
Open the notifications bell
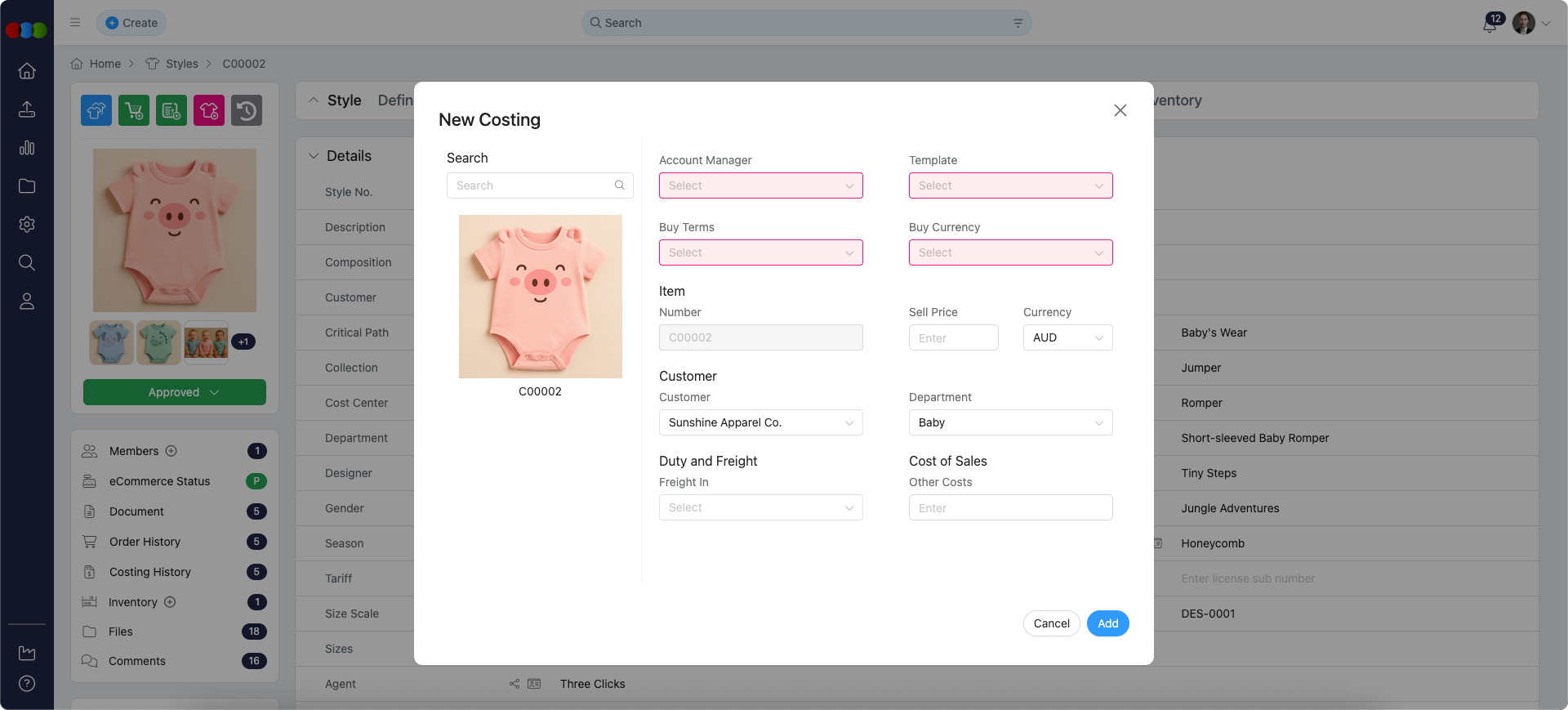click(1490, 24)
